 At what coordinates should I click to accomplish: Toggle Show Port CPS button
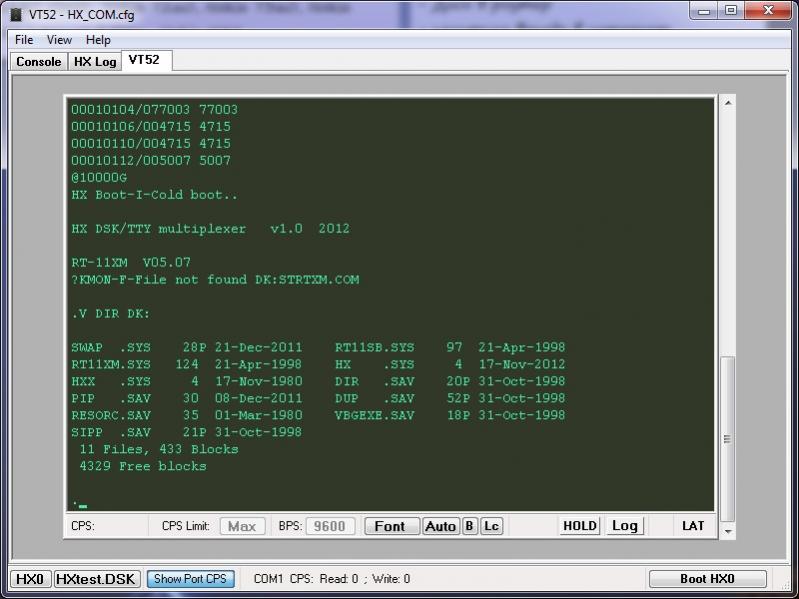(x=190, y=579)
